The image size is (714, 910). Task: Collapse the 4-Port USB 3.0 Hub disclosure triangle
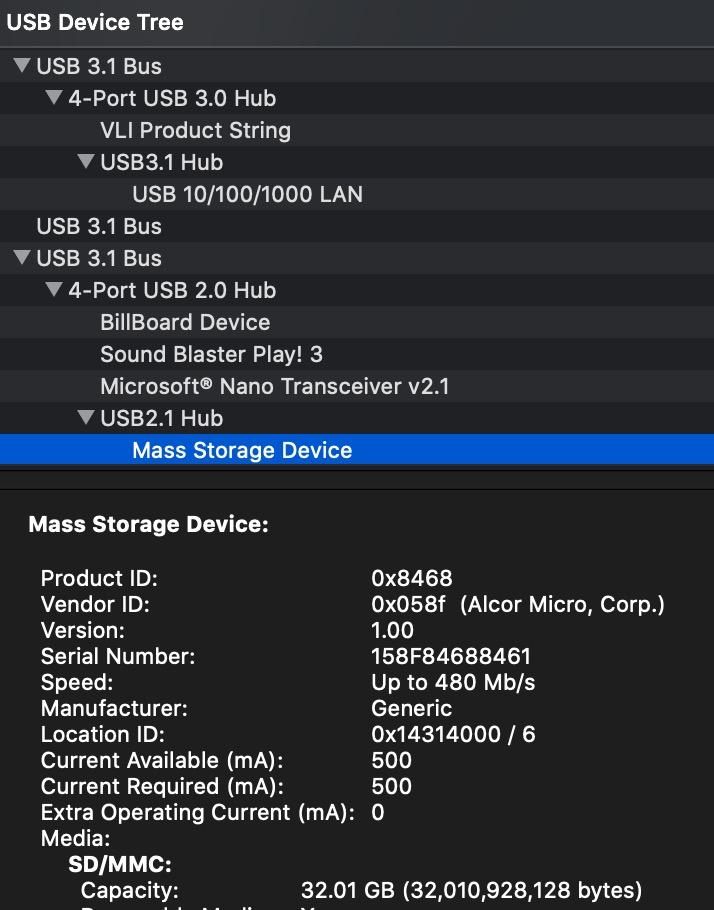tap(54, 98)
